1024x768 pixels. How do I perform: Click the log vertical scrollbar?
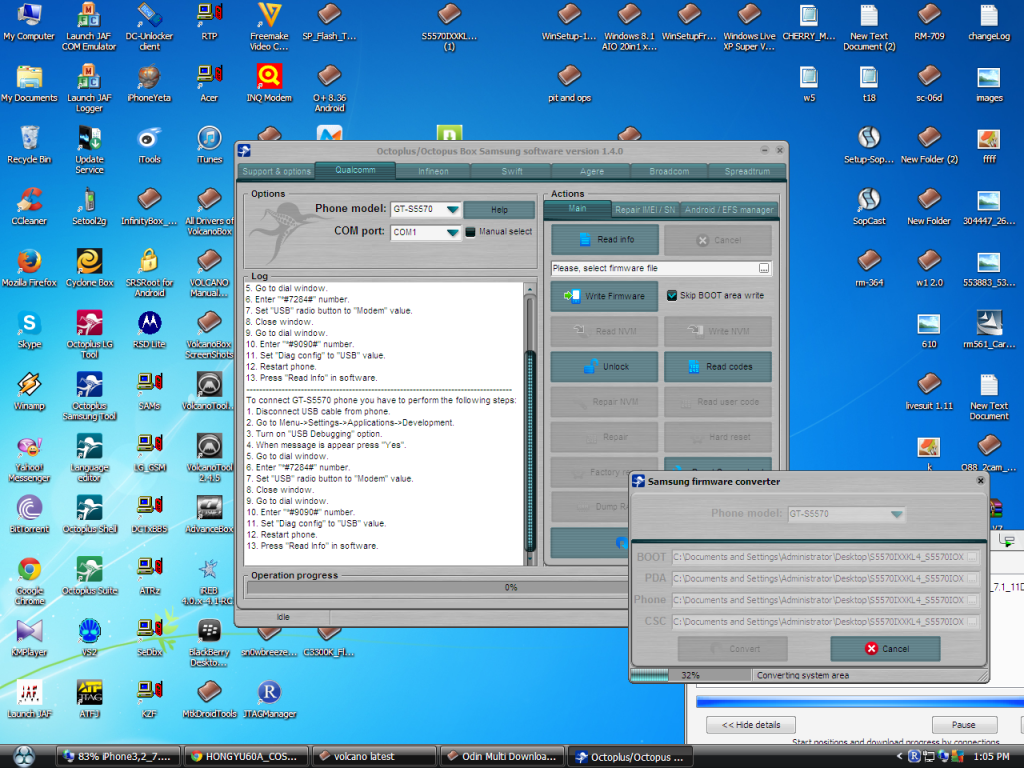coord(530,423)
